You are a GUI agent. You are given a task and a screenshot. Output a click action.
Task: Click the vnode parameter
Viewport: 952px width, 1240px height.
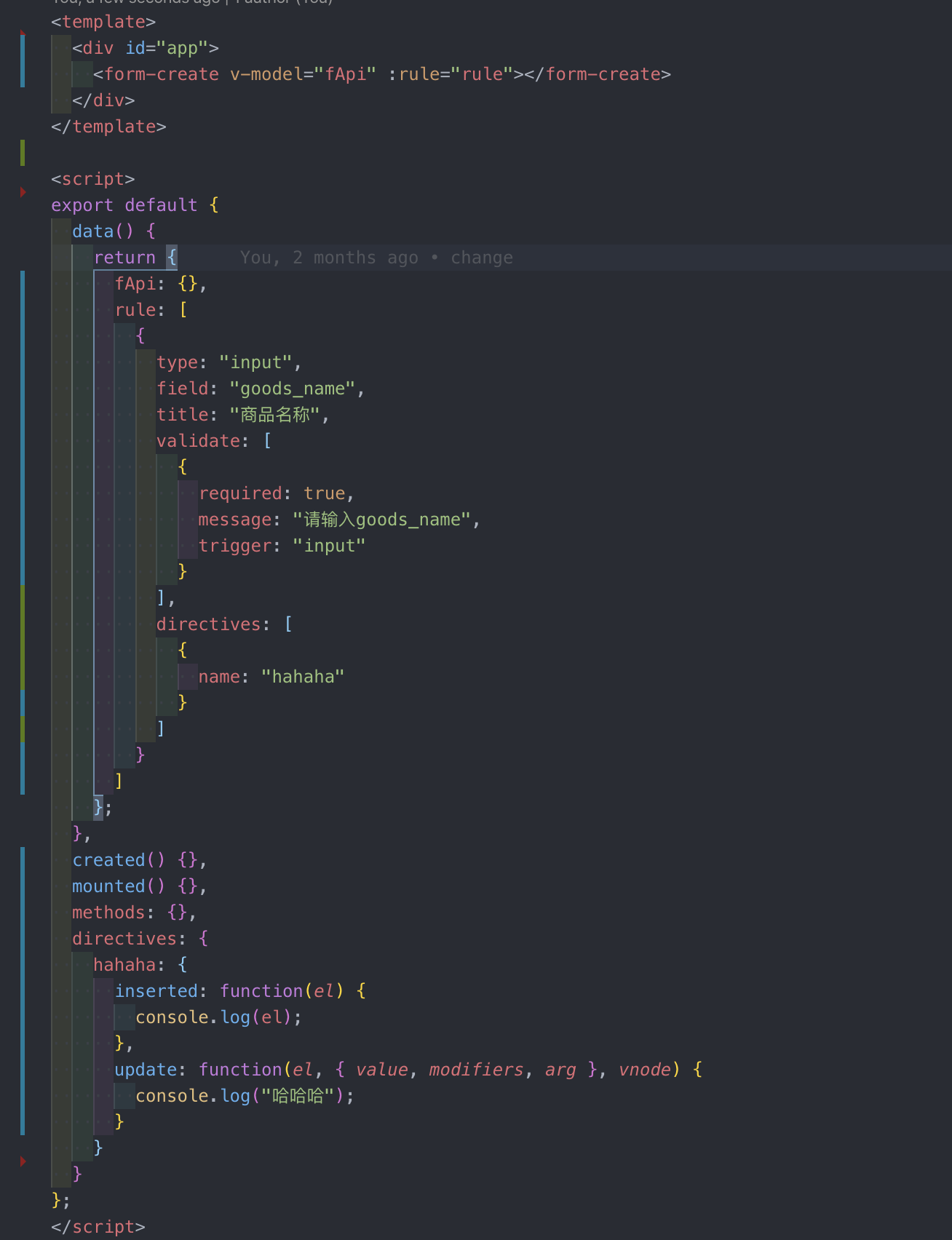point(645,1070)
